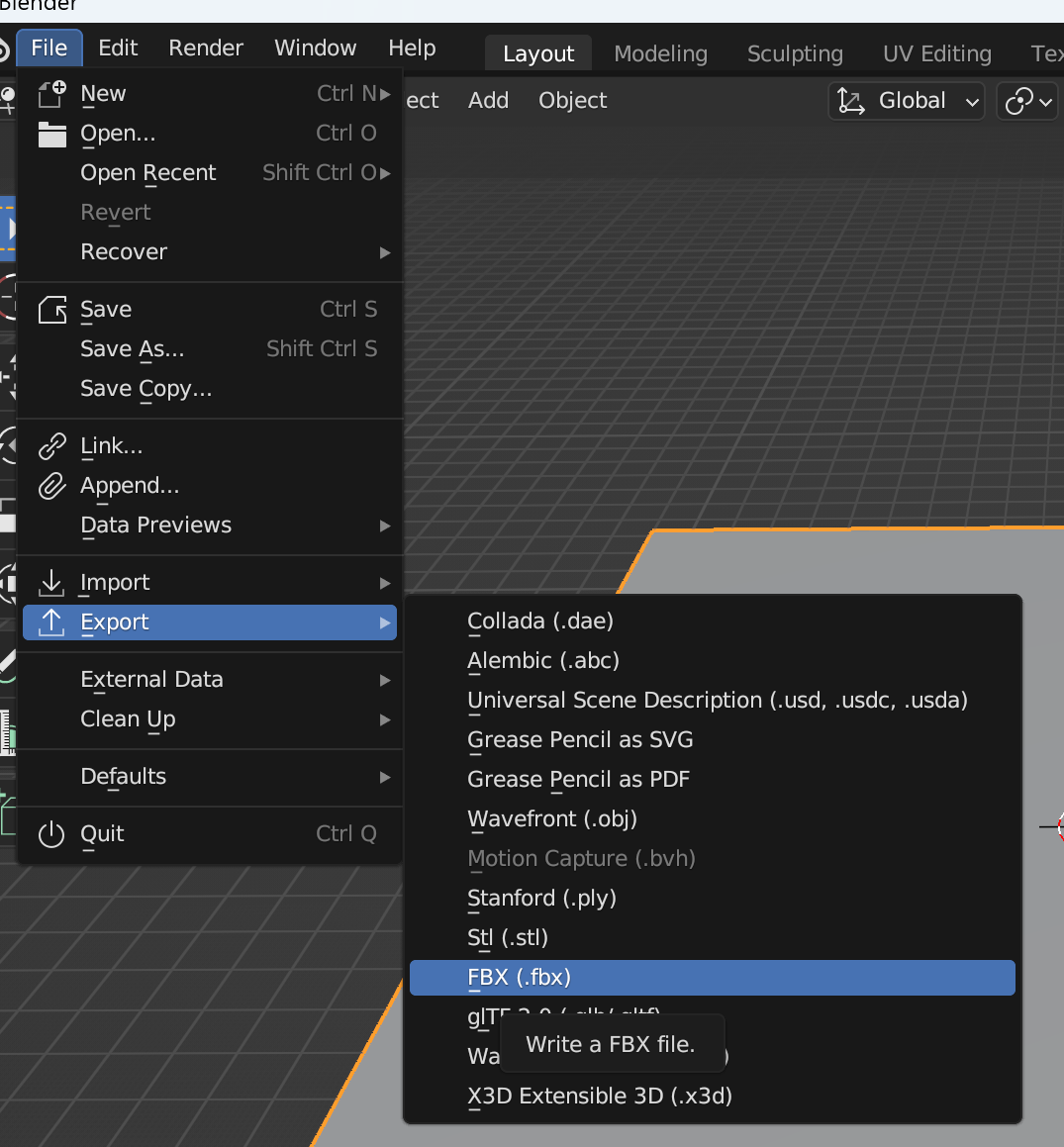Open the Object menu in viewport header
The height and width of the screenshot is (1147, 1064).
pyautogui.click(x=572, y=100)
